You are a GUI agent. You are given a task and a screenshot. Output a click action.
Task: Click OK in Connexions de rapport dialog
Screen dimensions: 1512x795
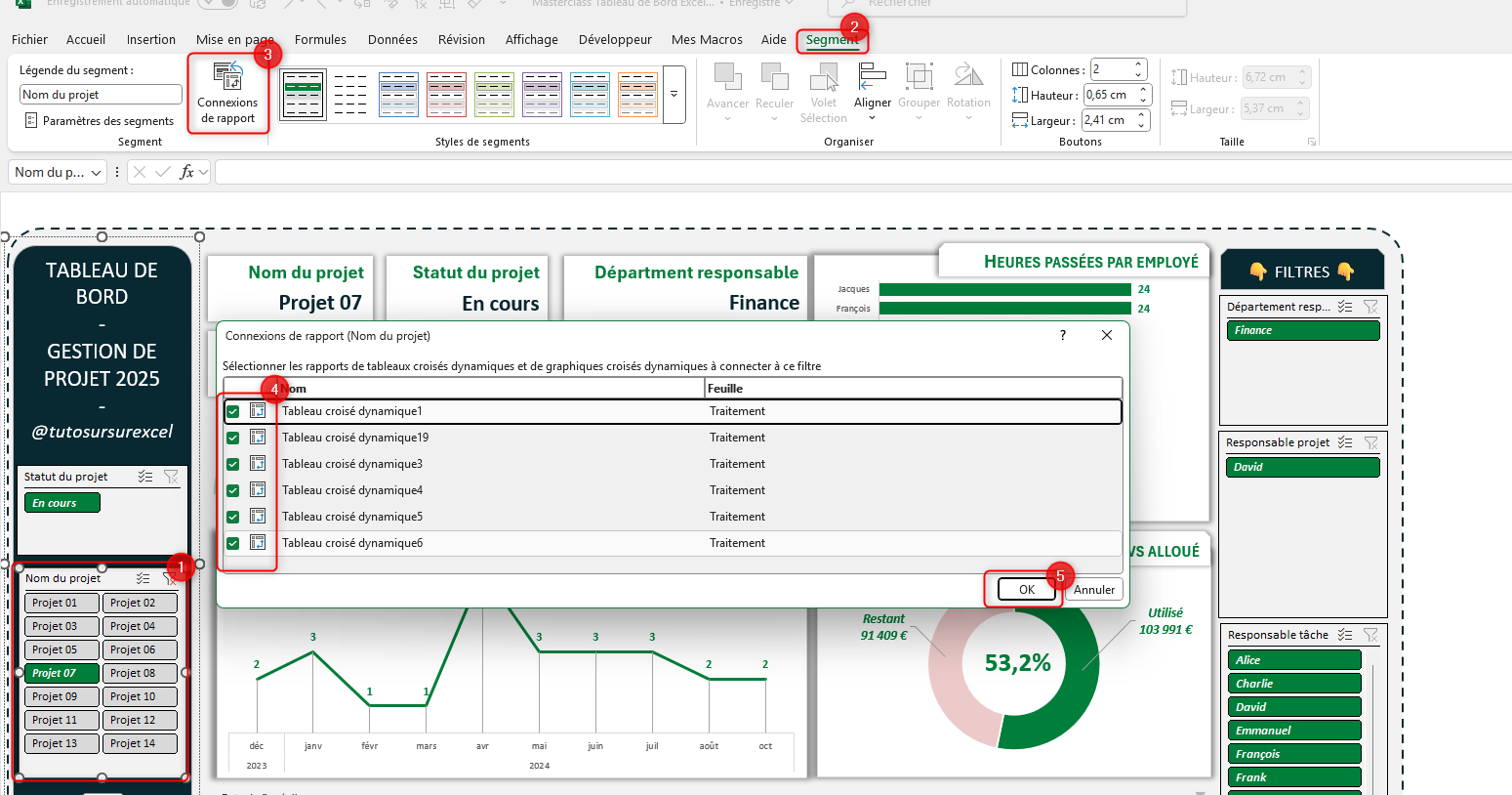pyautogui.click(x=1027, y=590)
